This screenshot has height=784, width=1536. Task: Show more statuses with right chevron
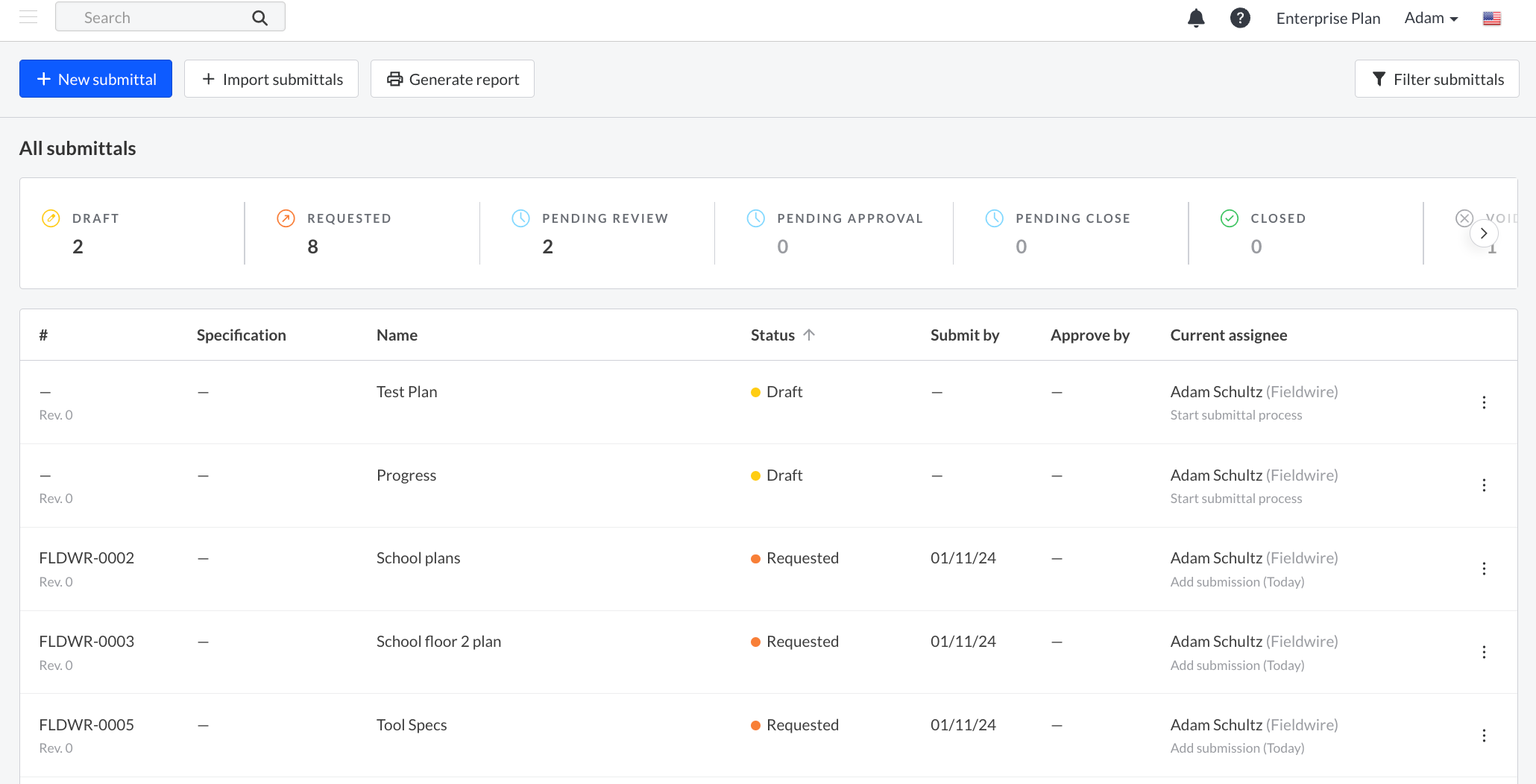(1484, 233)
